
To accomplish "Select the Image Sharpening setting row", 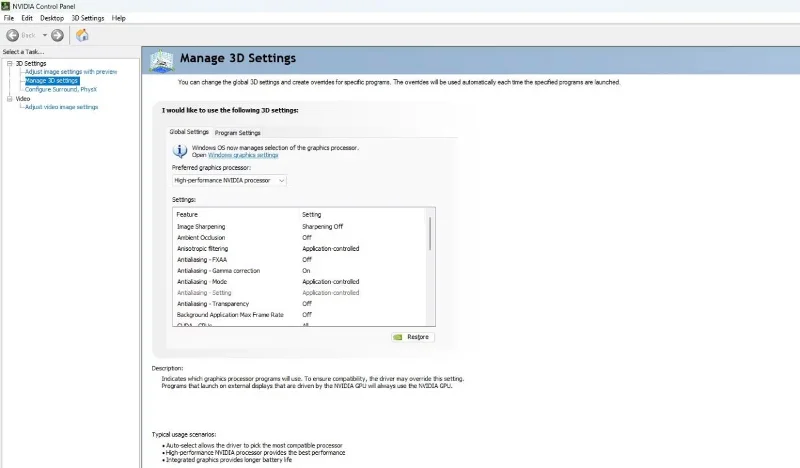I will tap(299, 227).
